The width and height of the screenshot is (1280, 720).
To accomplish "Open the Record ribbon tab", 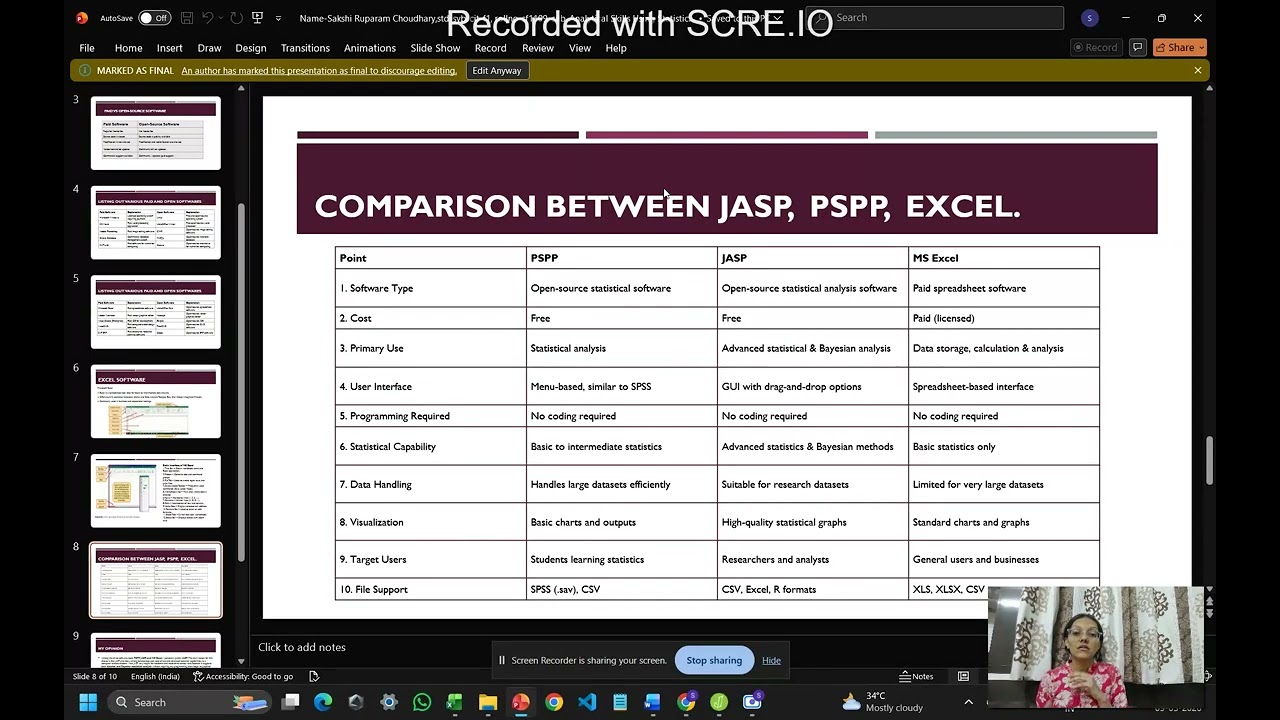I will coord(490,48).
